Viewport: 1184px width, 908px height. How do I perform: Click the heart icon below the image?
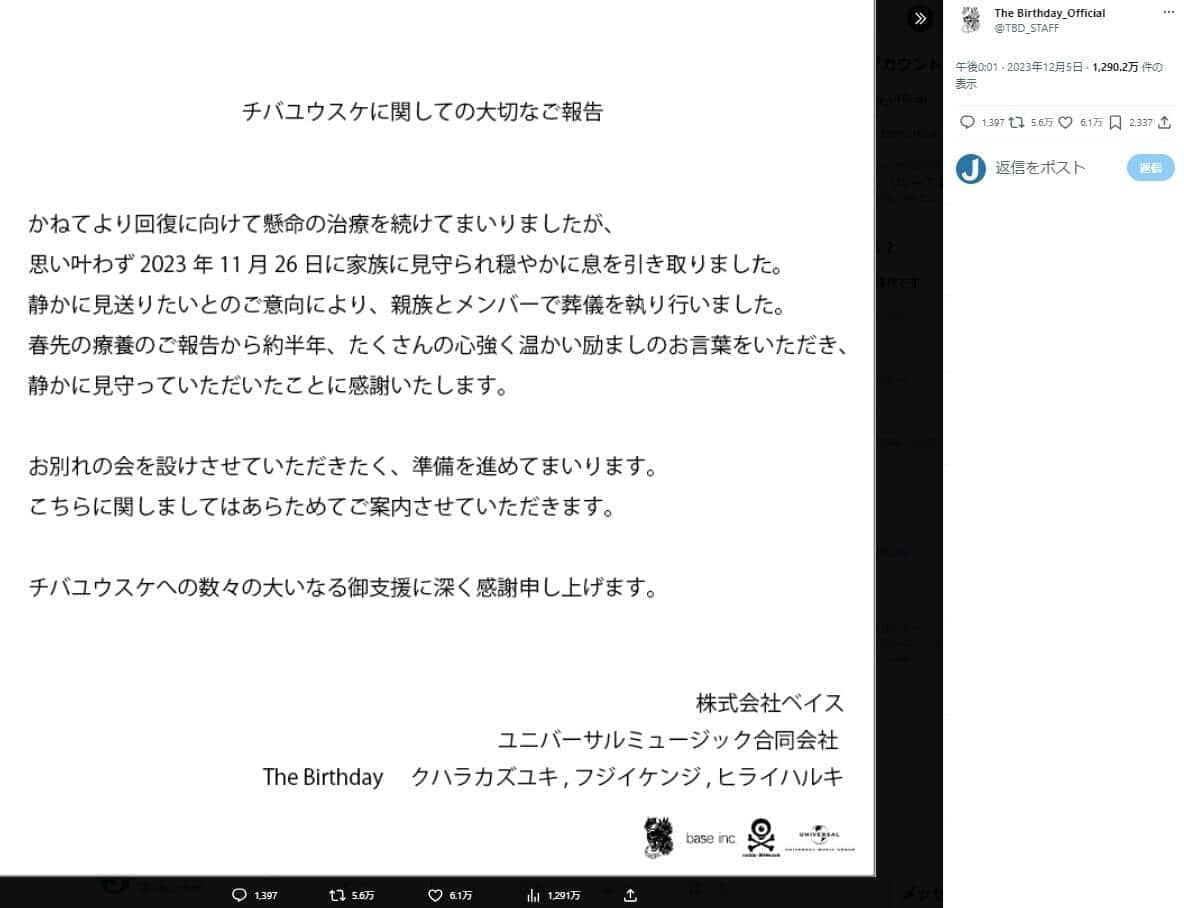(434, 895)
